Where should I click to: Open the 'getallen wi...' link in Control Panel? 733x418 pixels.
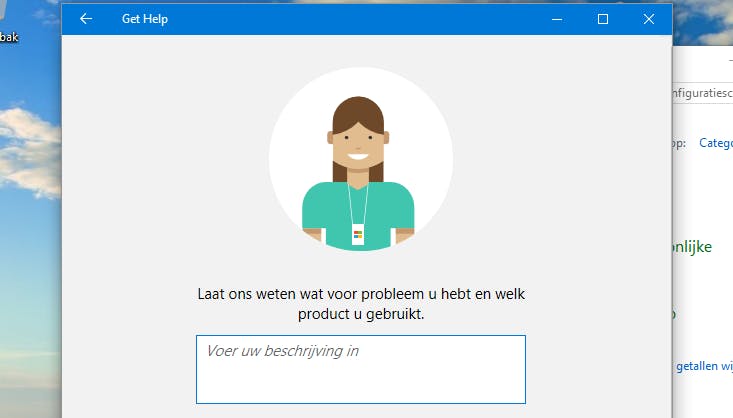[704, 366]
